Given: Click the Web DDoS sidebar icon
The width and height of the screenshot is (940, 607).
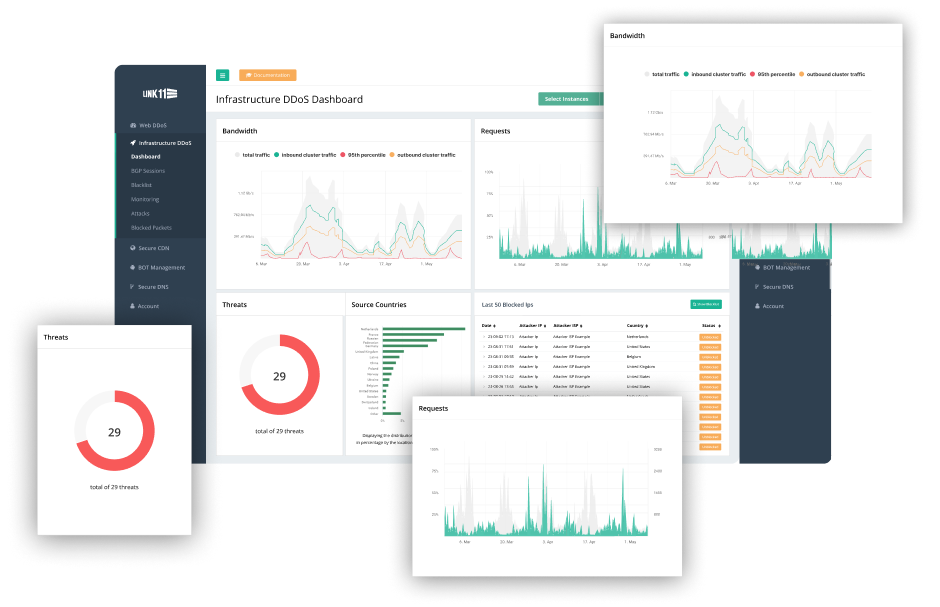Looking at the screenshot, I should click(x=133, y=125).
